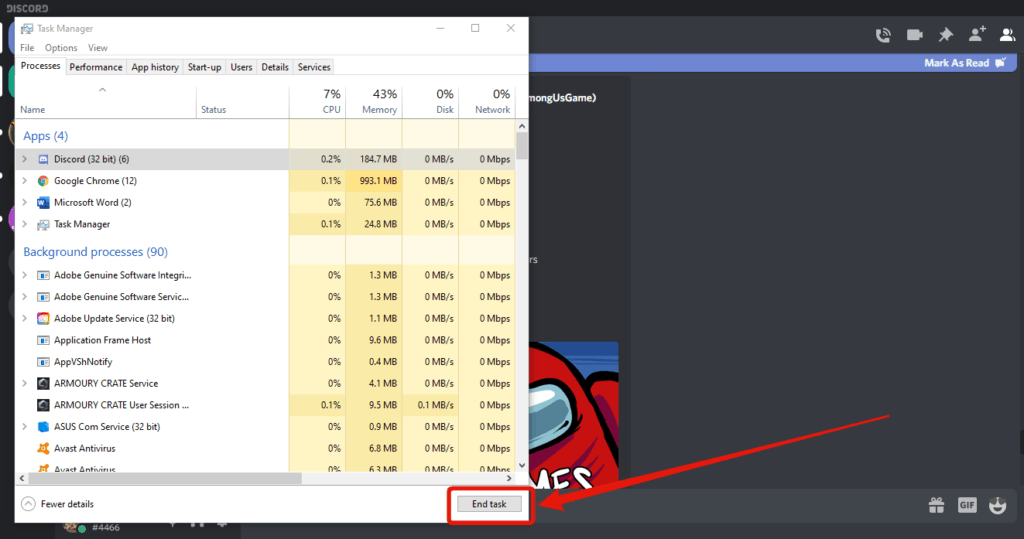Click the scroll left arrow
Image resolution: width=1024 pixels, height=539 pixels.
[22, 478]
